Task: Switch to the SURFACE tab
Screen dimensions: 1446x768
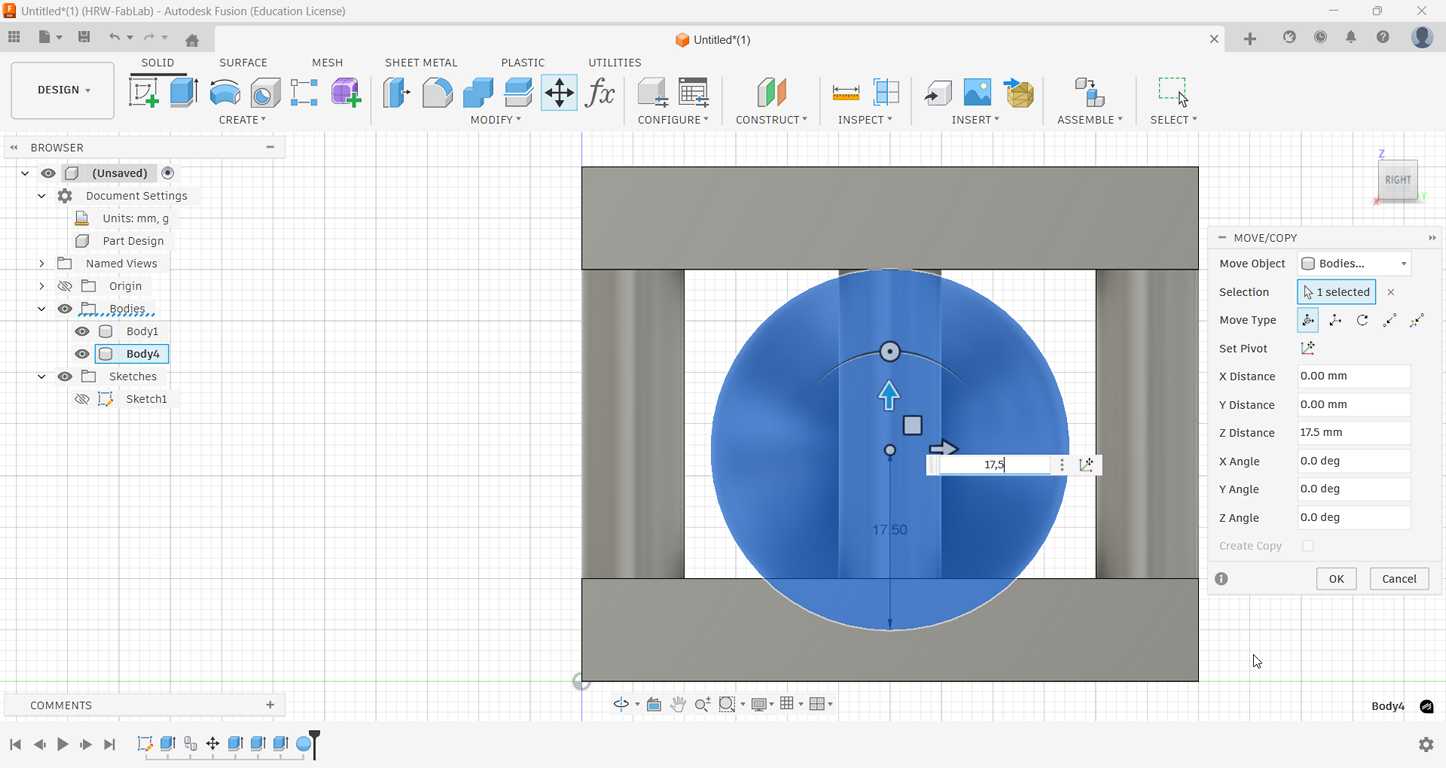Action: 243,62
